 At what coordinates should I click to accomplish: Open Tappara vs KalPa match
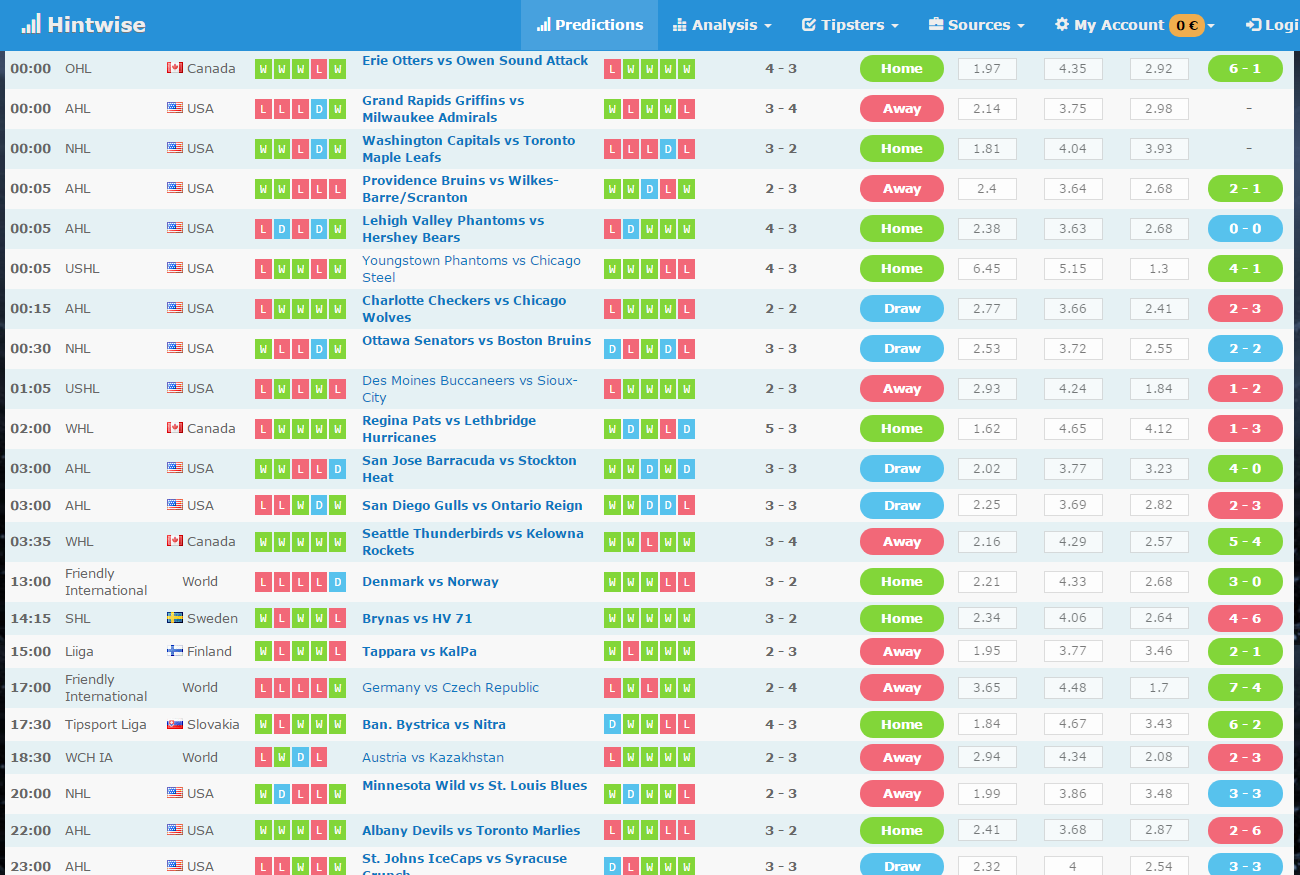419,652
